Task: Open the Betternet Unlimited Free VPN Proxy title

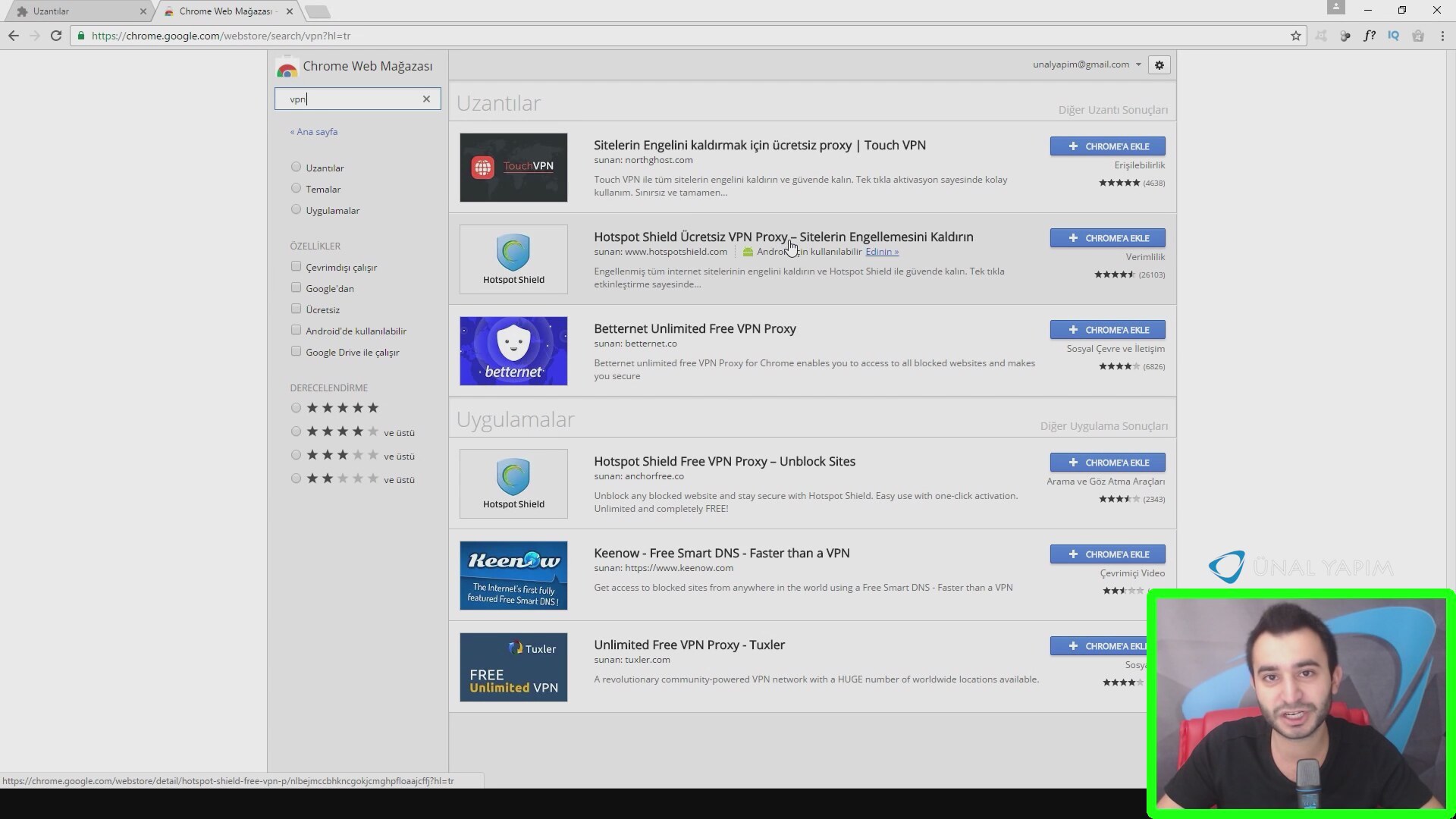Action: [x=695, y=328]
